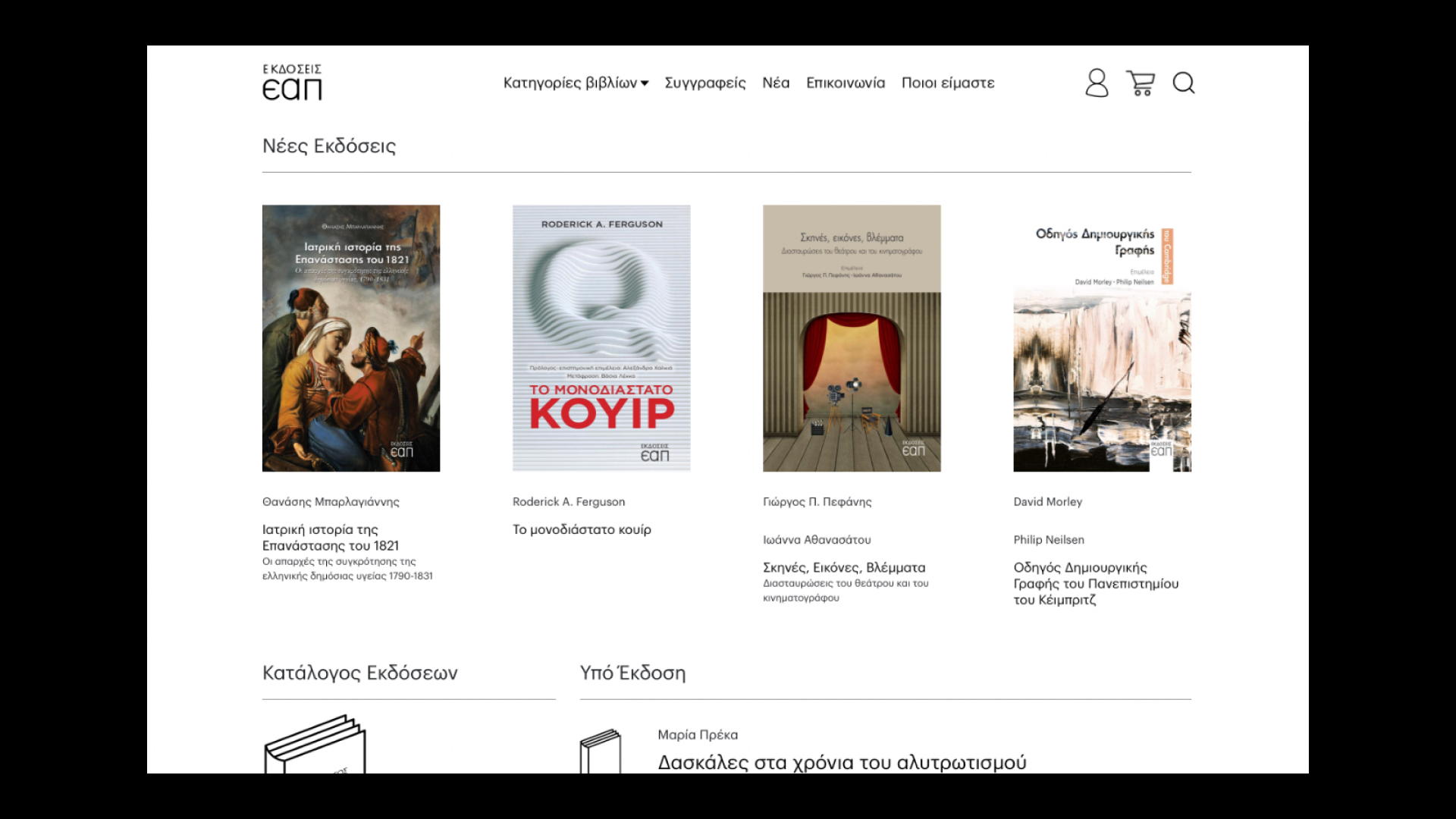
Task: Click the book stack icon under Κατάλογος Εκδόσεων
Action: coord(315,744)
